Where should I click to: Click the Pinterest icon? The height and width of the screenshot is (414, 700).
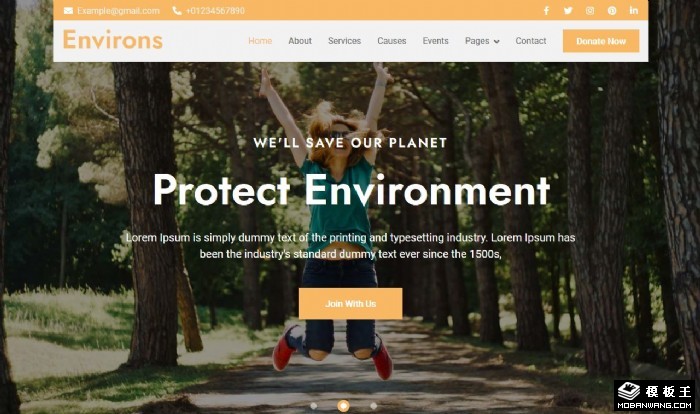(x=612, y=10)
